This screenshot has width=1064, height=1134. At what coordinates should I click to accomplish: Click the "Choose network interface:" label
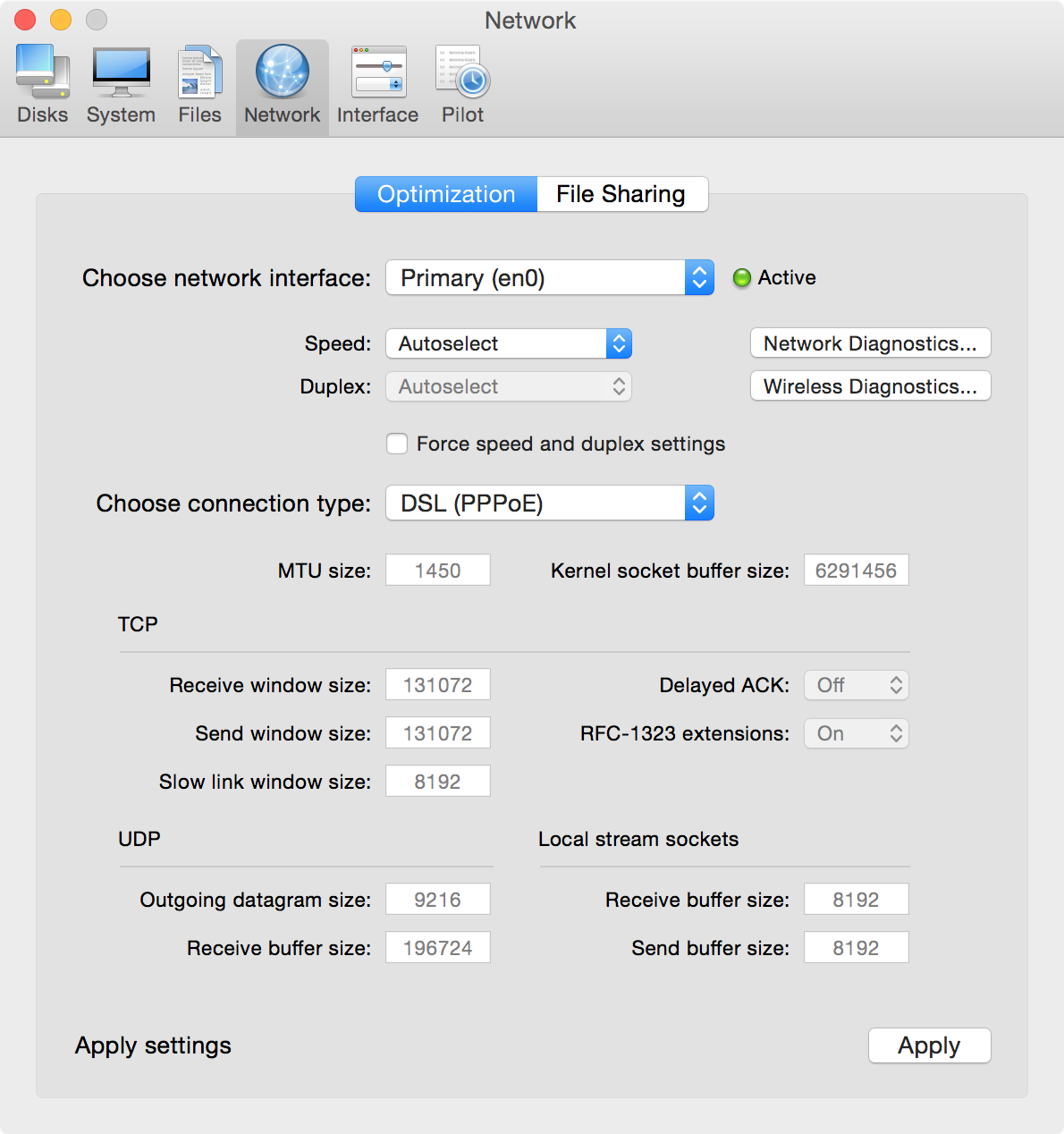(x=226, y=278)
